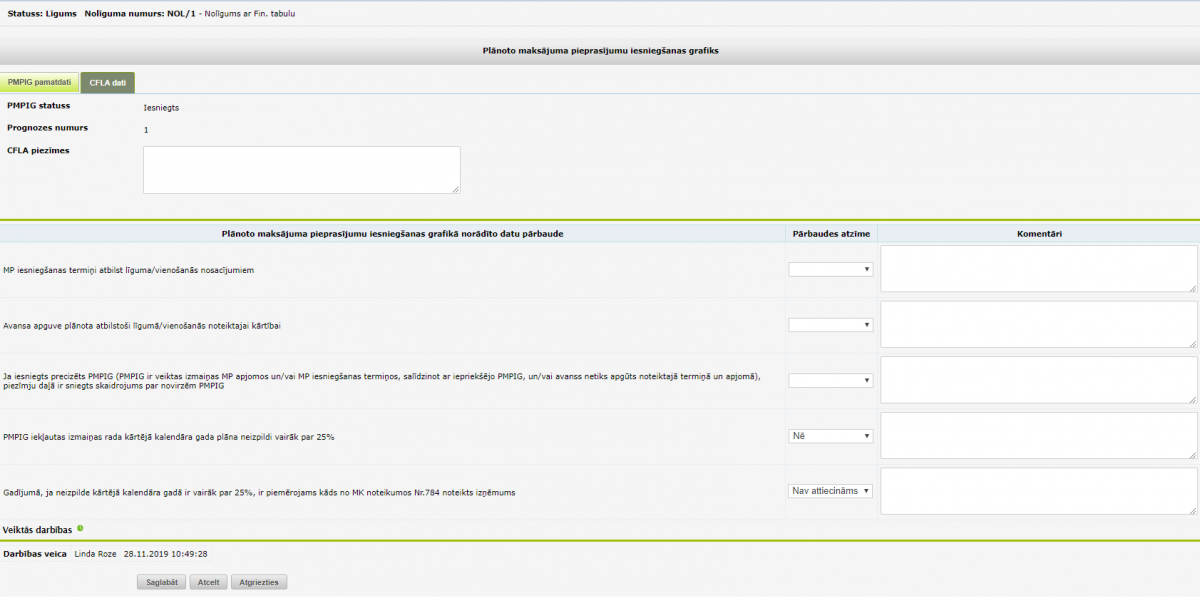The height and width of the screenshot is (598, 1200).
Task: Expand dropdown for Avansa apguve row
Action: tap(831, 325)
